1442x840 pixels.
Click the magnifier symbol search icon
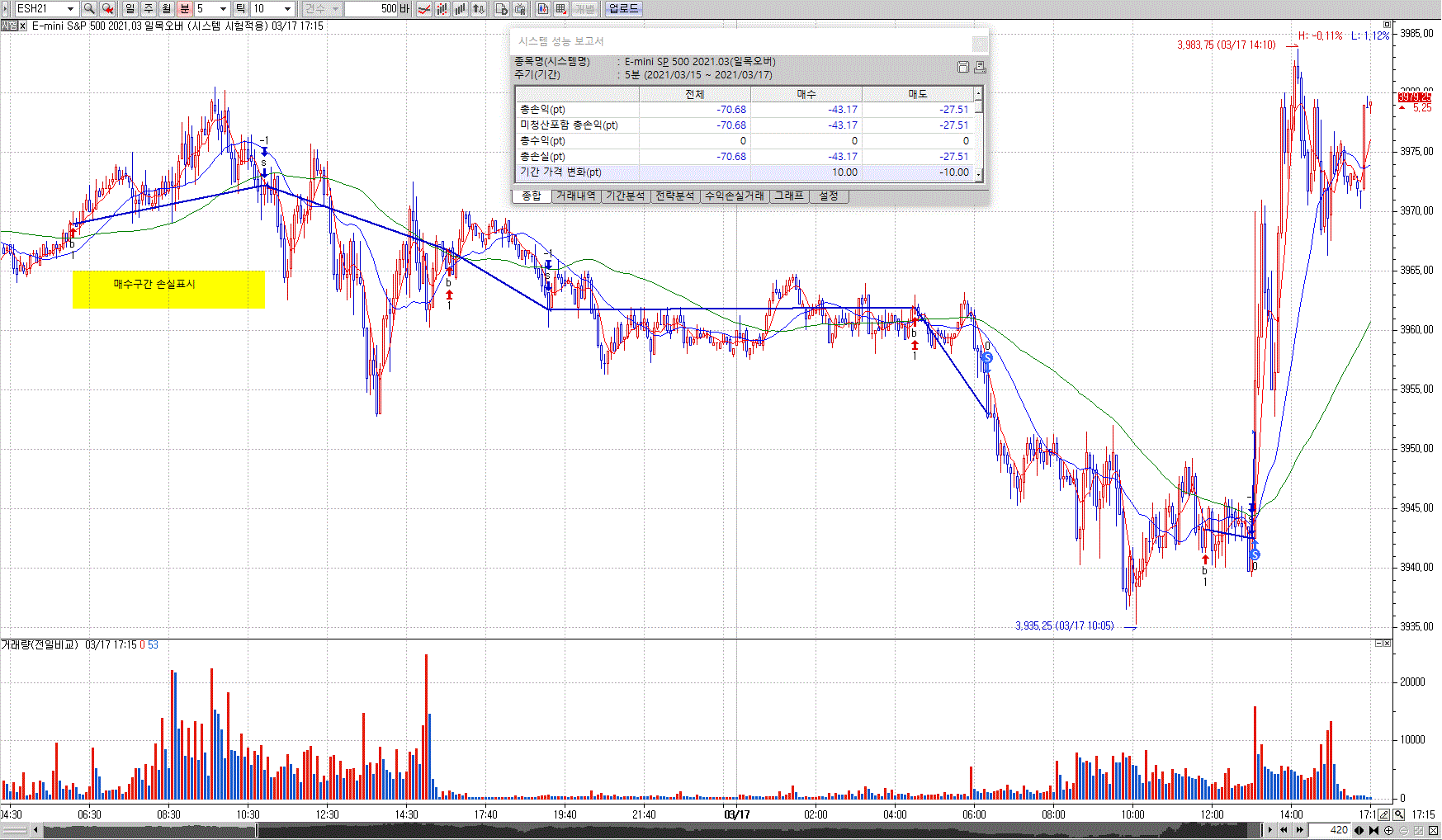click(89, 9)
